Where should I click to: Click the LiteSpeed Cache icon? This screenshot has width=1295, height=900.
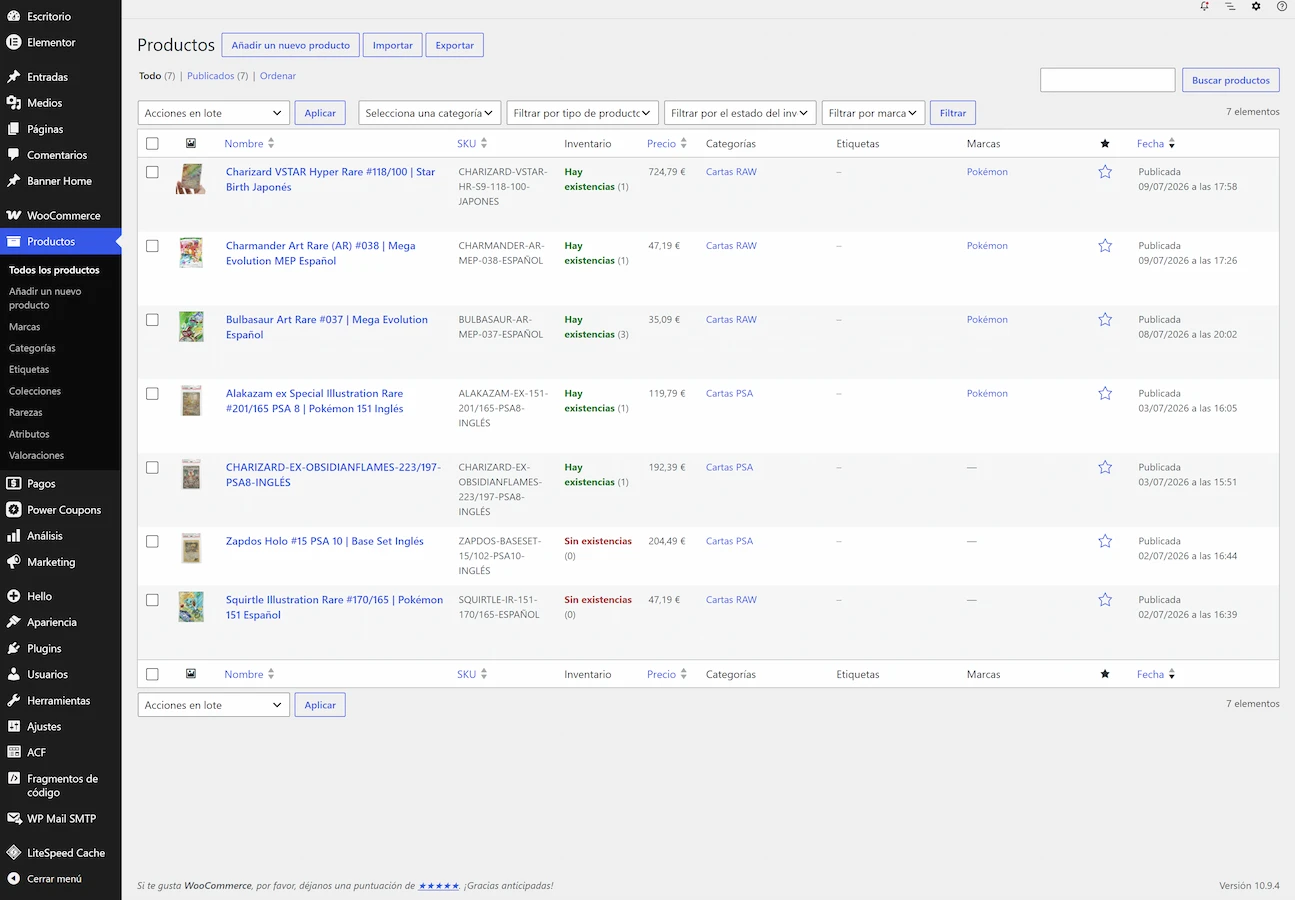pos(14,853)
